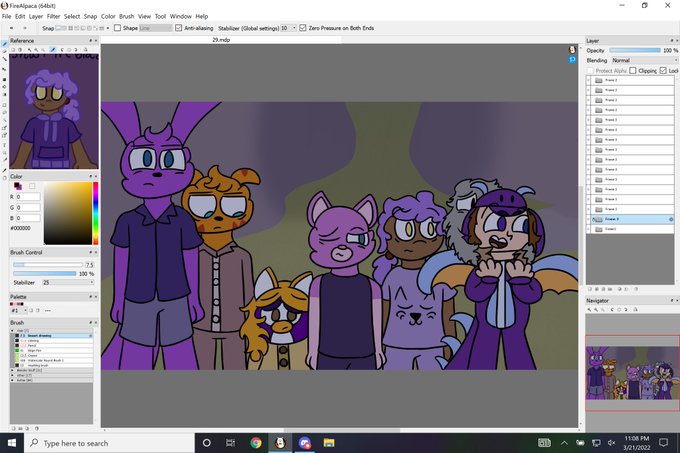The height and width of the screenshot is (453, 680).
Task: Open Discord from the taskbar
Action: pyautogui.click(x=305, y=443)
